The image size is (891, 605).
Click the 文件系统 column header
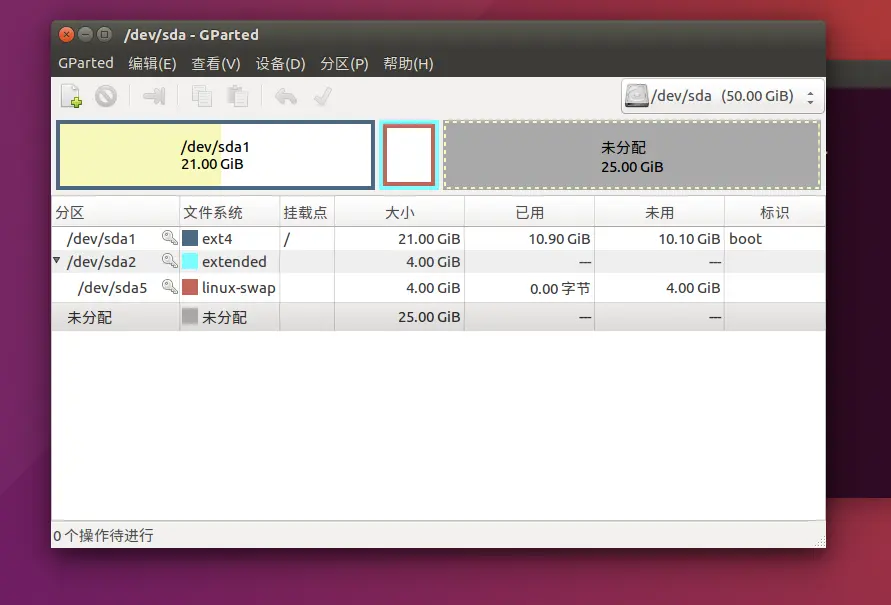(230, 212)
